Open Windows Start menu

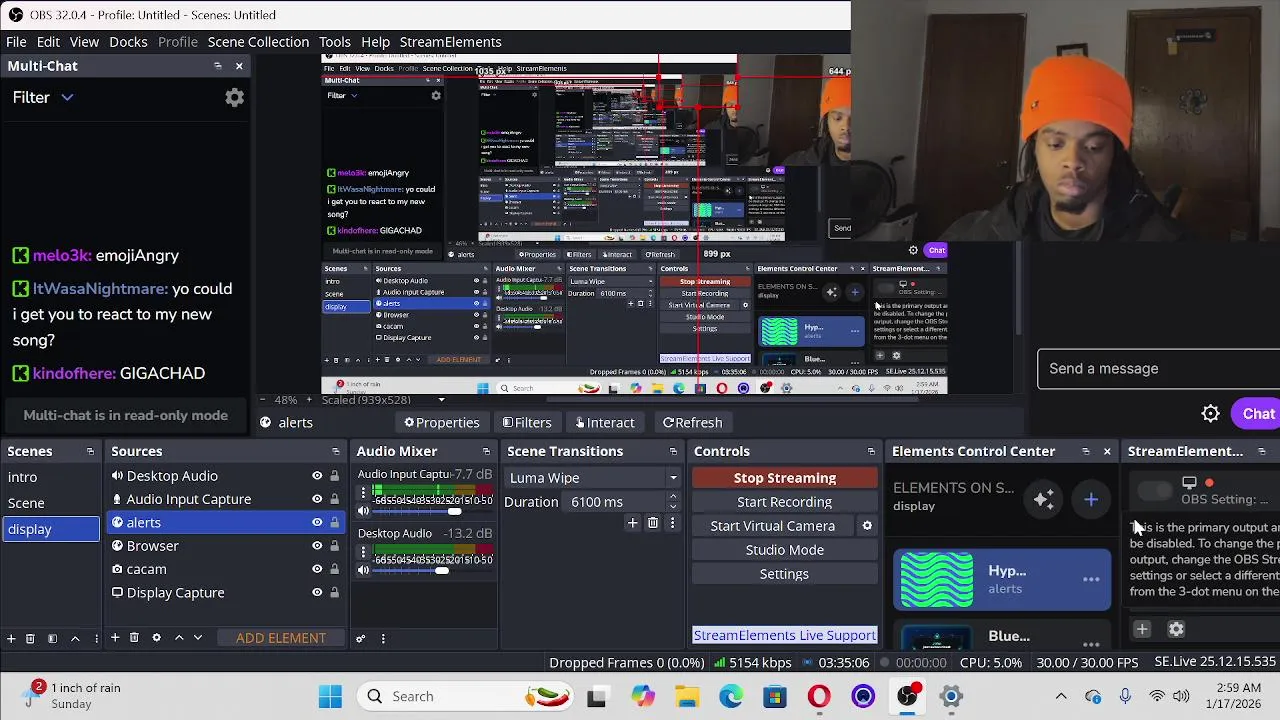pyautogui.click(x=330, y=696)
